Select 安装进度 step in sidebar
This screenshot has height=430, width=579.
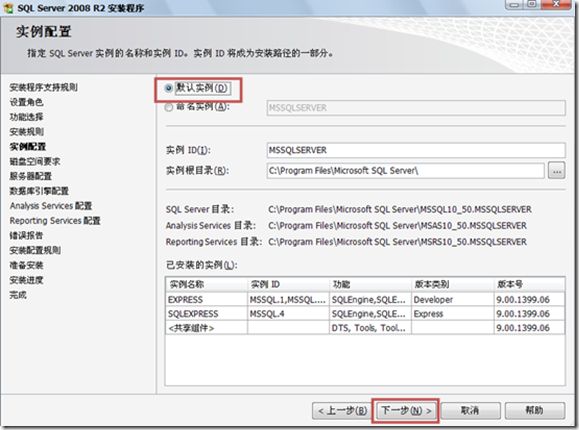click(x=27, y=280)
